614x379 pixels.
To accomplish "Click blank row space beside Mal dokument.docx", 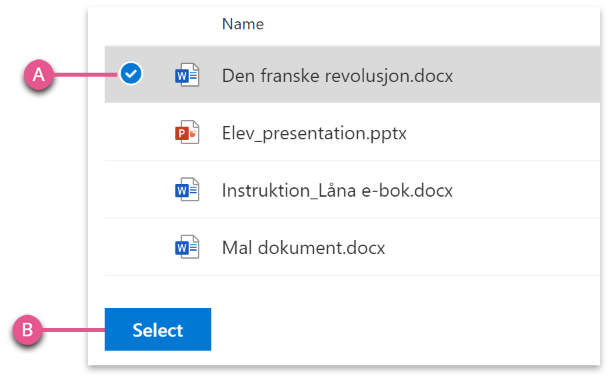I will [493, 247].
